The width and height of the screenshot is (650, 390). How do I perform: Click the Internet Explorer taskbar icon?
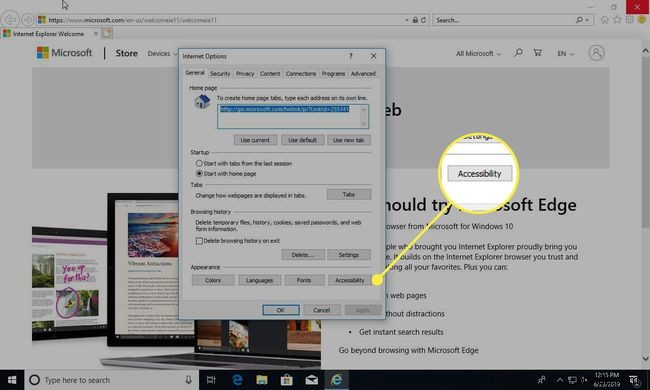pyautogui.click(x=336, y=380)
